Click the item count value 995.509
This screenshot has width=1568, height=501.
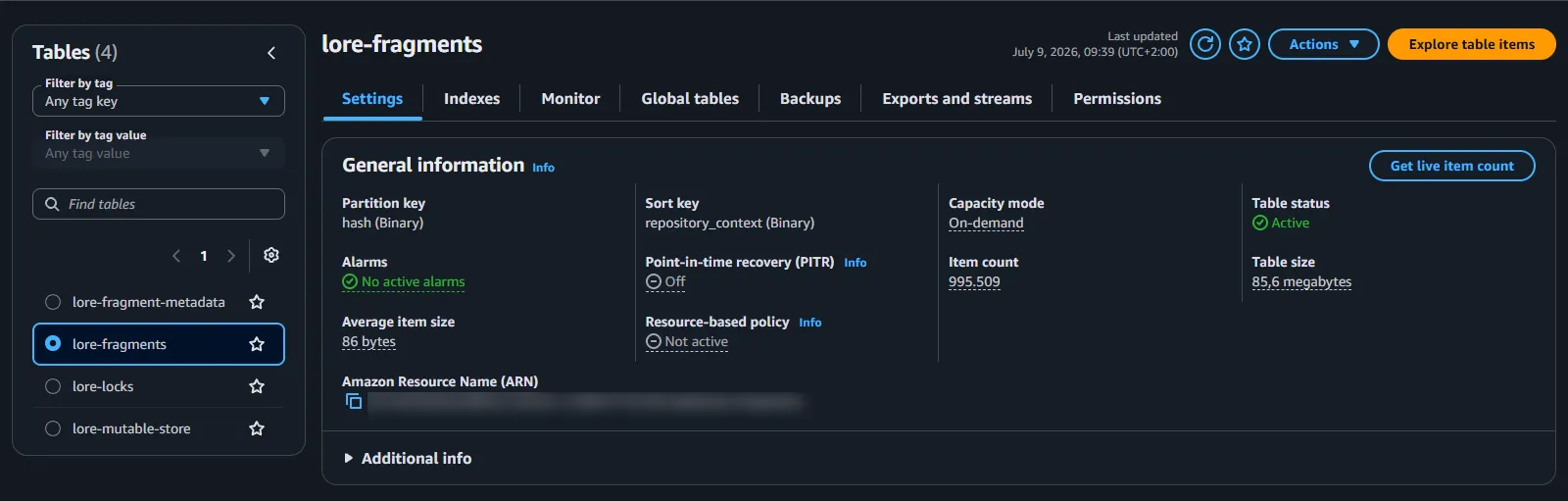click(974, 281)
